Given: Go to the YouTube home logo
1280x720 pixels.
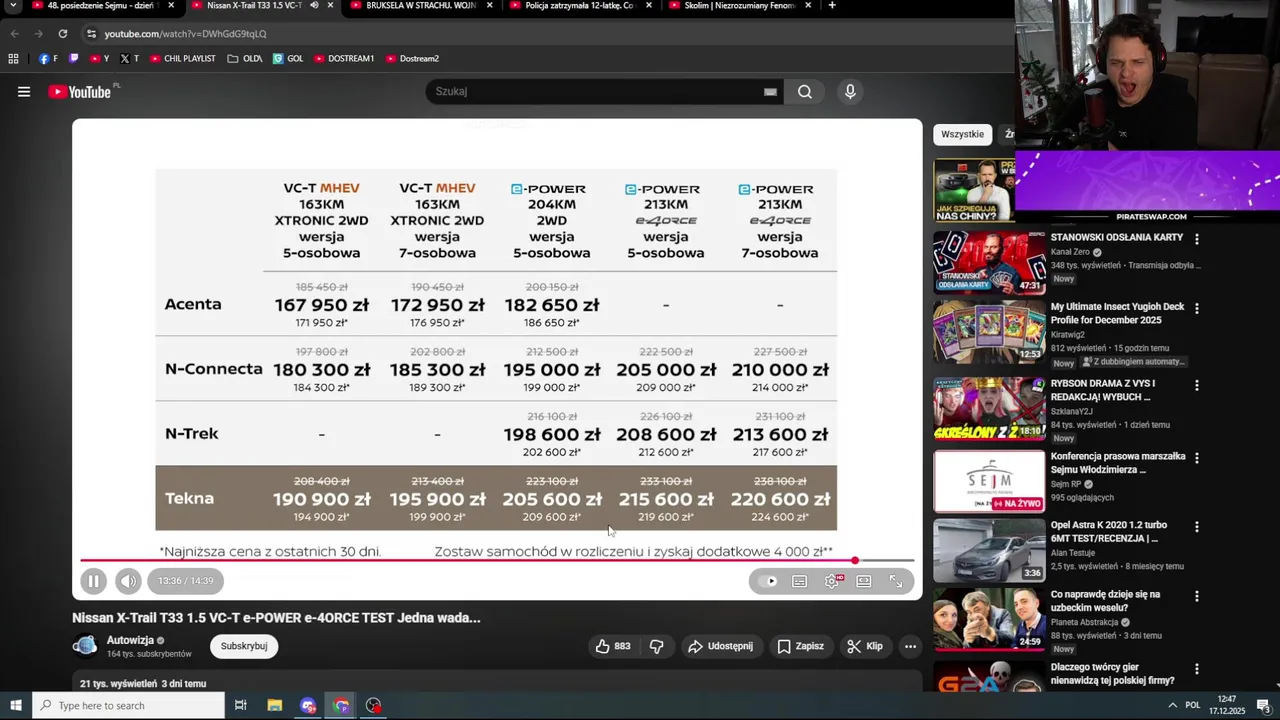Looking at the screenshot, I should [x=80, y=92].
